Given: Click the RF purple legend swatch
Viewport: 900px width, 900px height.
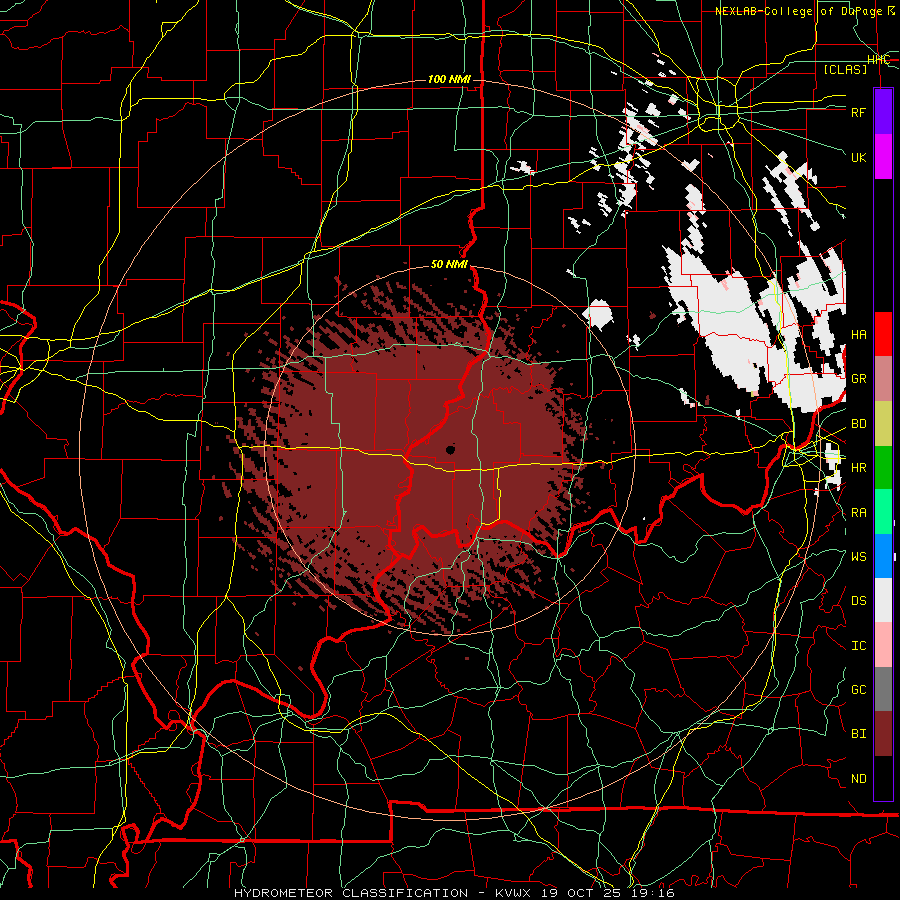Looking at the screenshot, I should (x=883, y=112).
